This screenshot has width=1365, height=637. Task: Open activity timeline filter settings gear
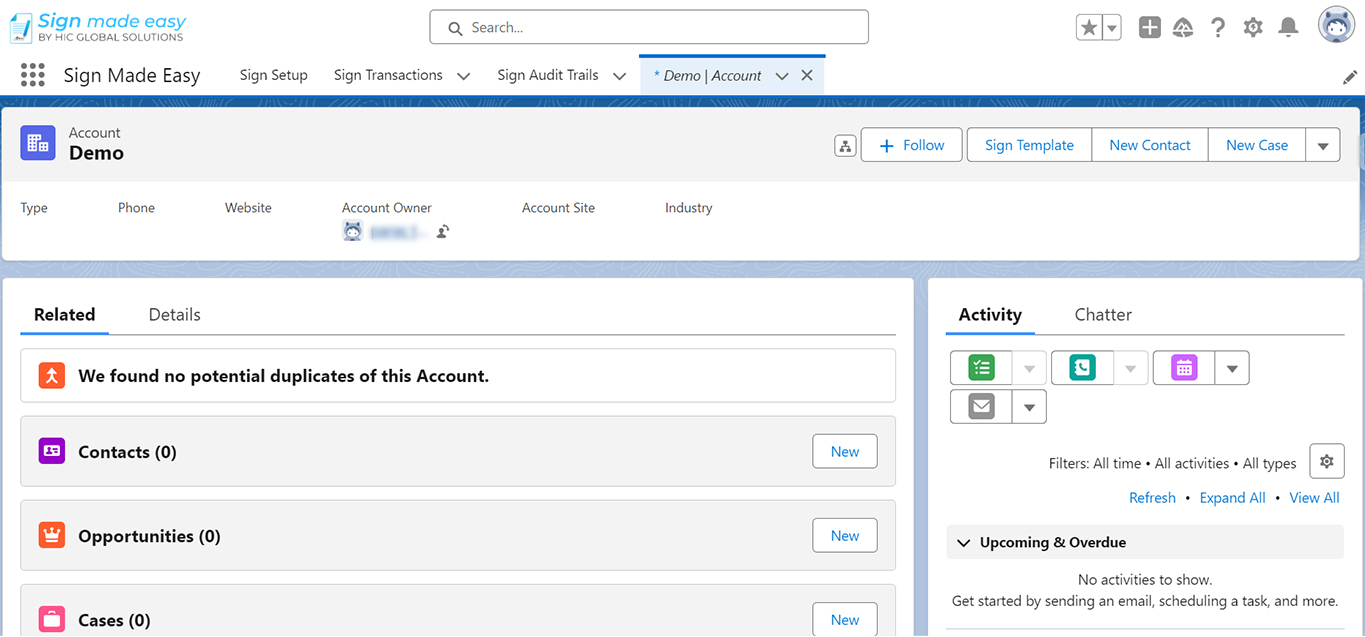[x=1326, y=462]
